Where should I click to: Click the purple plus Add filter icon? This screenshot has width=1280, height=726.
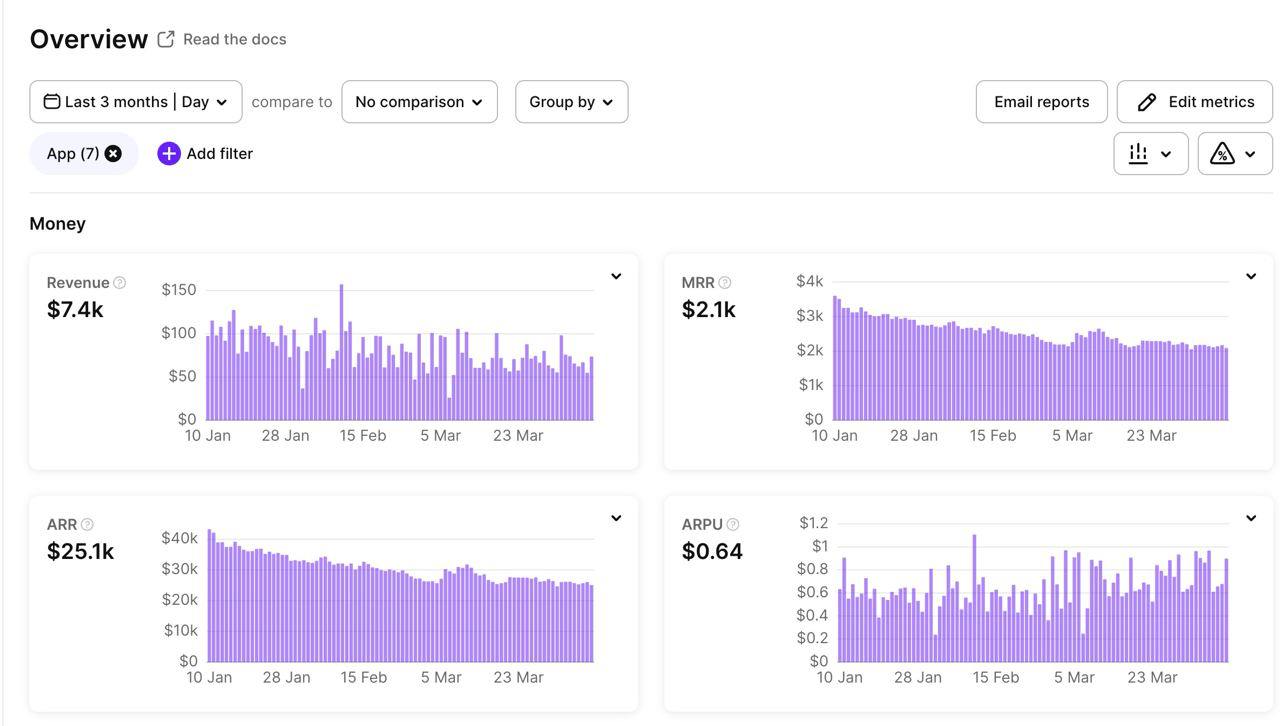(169, 154)
